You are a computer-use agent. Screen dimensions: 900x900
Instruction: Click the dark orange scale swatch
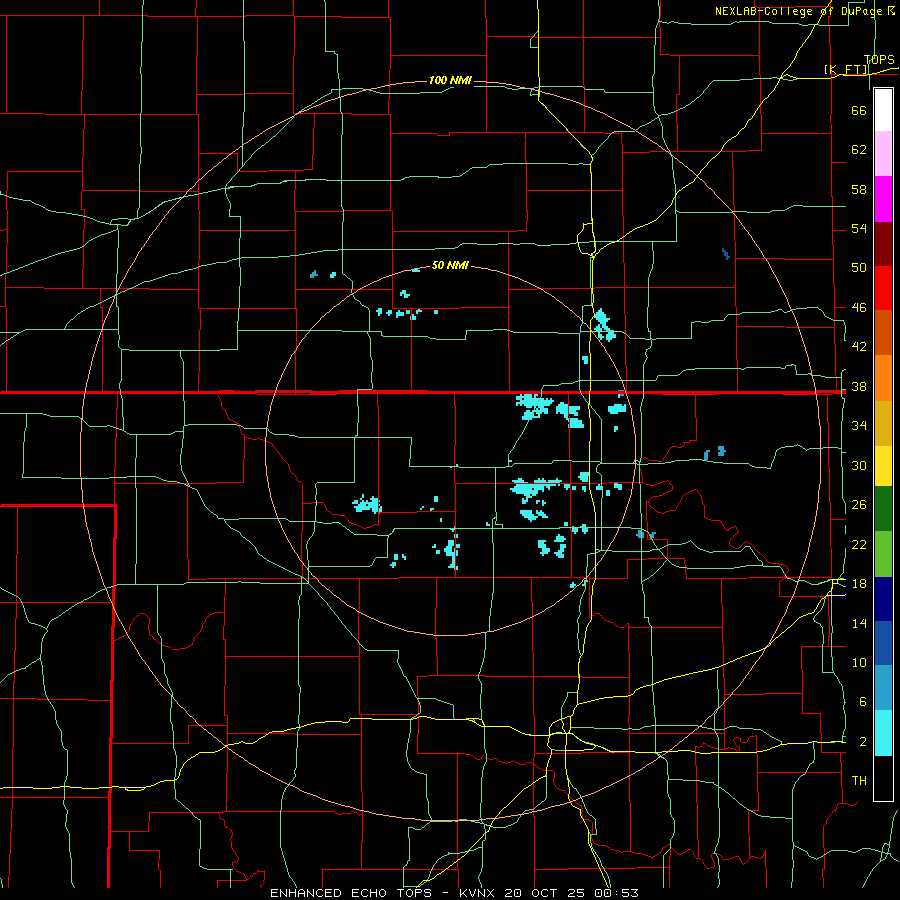click(883, 332)
